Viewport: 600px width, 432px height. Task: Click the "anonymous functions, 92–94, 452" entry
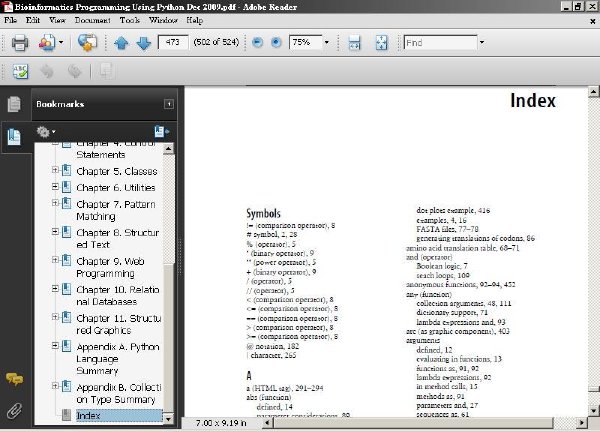point(461,285)
